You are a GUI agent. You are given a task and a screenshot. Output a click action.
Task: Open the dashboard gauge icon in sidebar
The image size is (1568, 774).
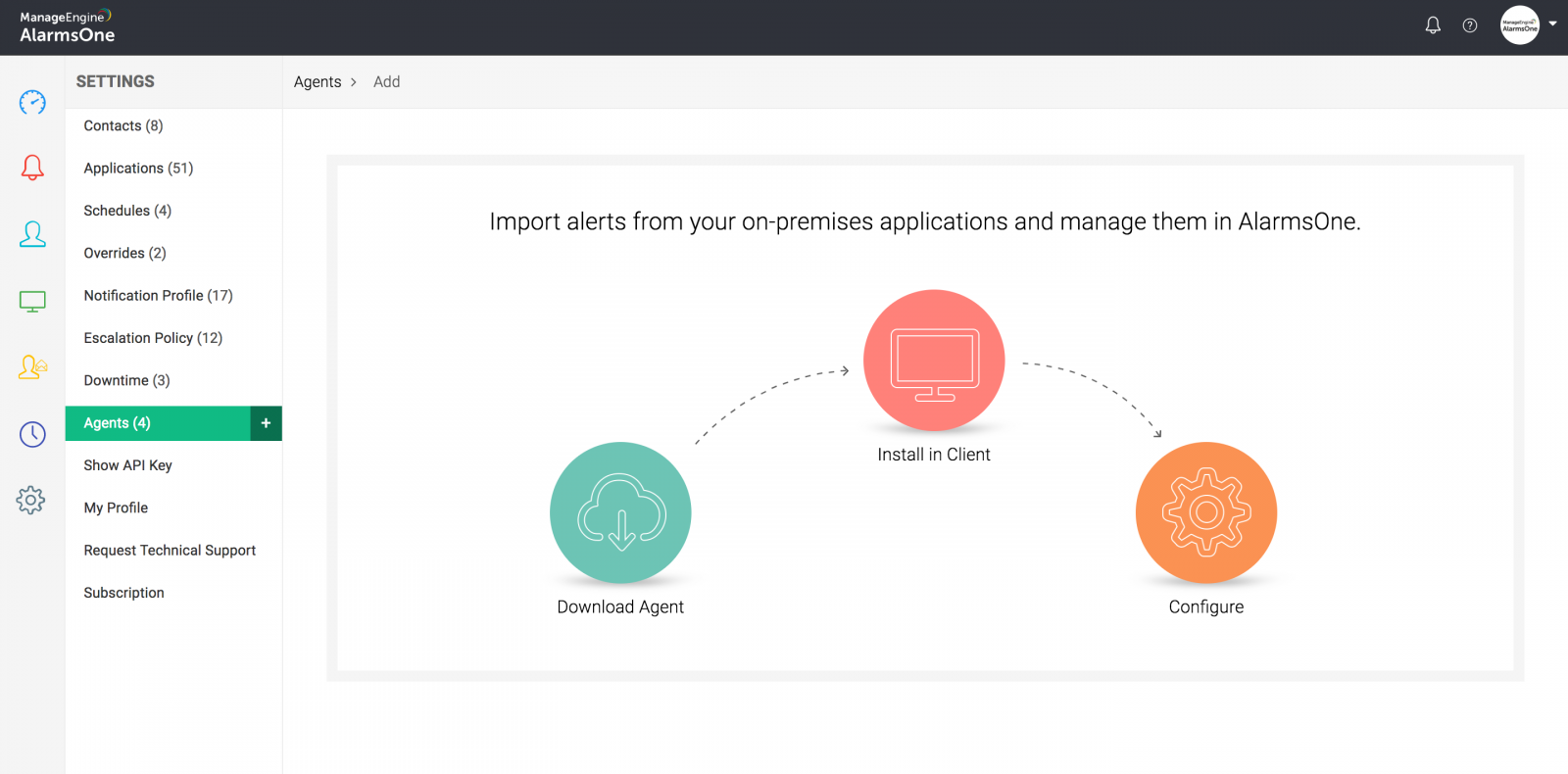pyautogui.click(x=32, y=102)
